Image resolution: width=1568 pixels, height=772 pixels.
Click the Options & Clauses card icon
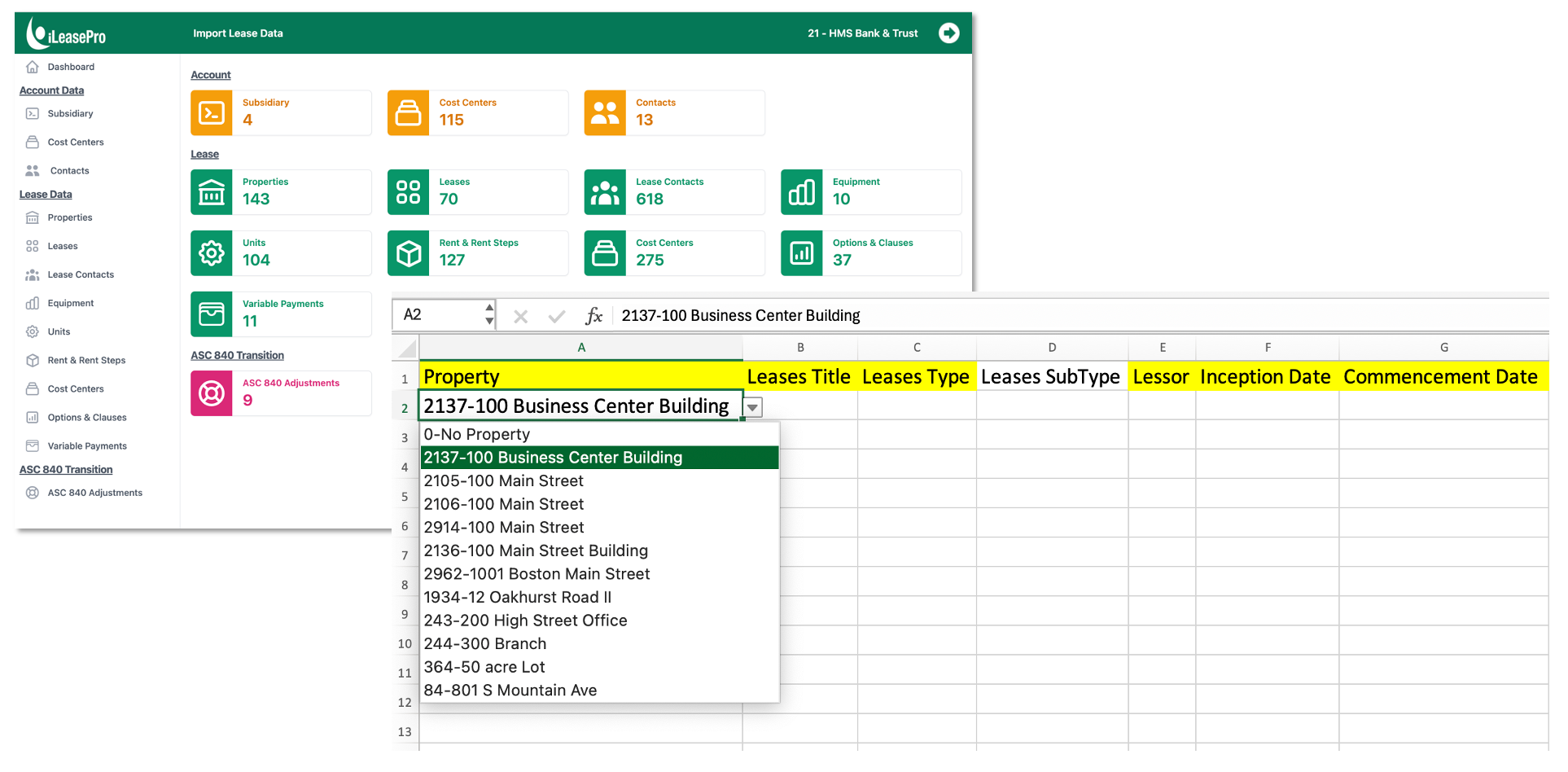(802, 253)
